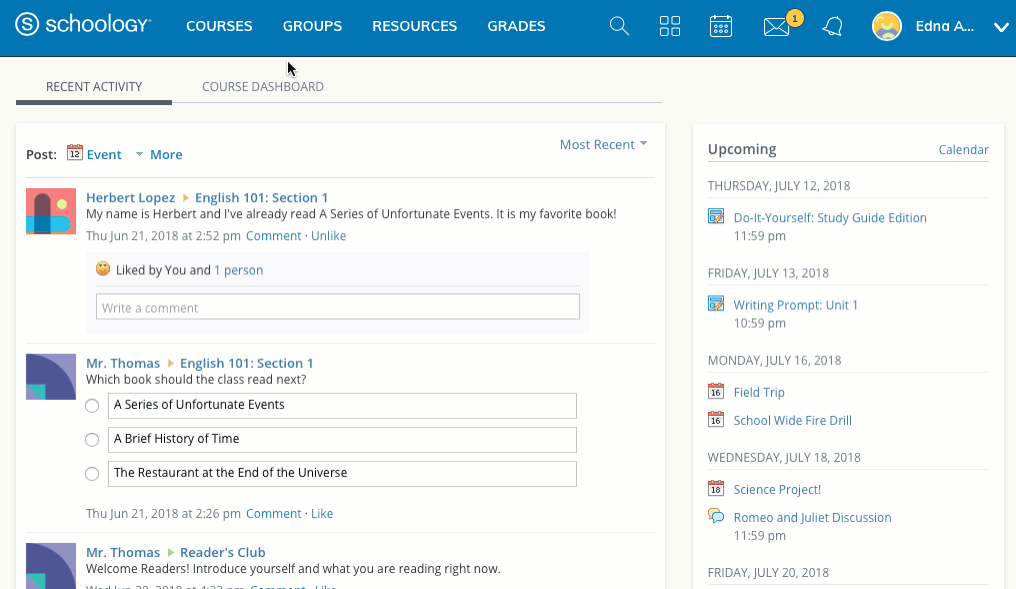Click the comment input field under Herbert's post
The image size is (1016, 589).
(x=338, y=306)
